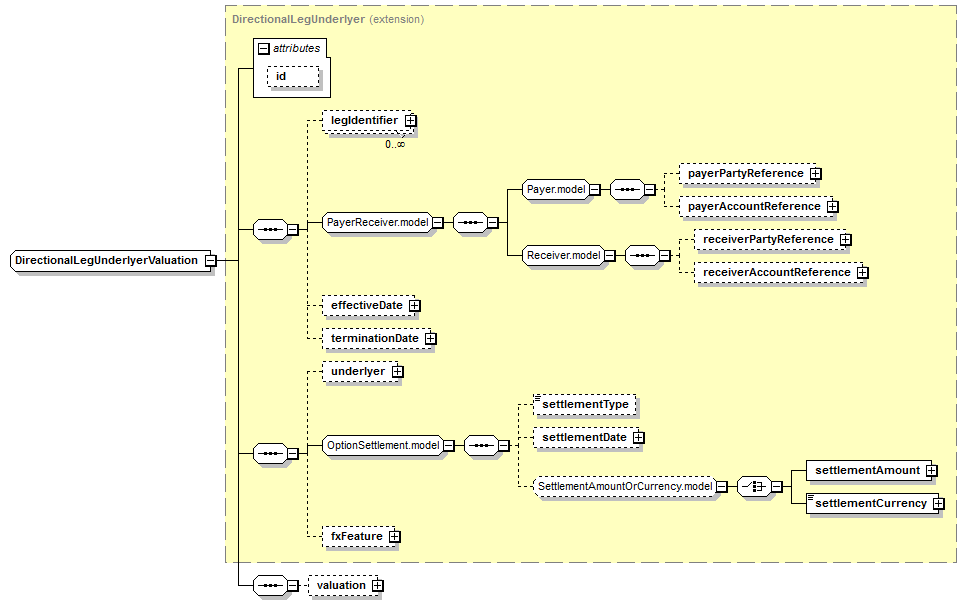This screenshot has width=967, height=605.
Task: Click the sequence icon after OptionSettlement.model
Action: point(481,446)
